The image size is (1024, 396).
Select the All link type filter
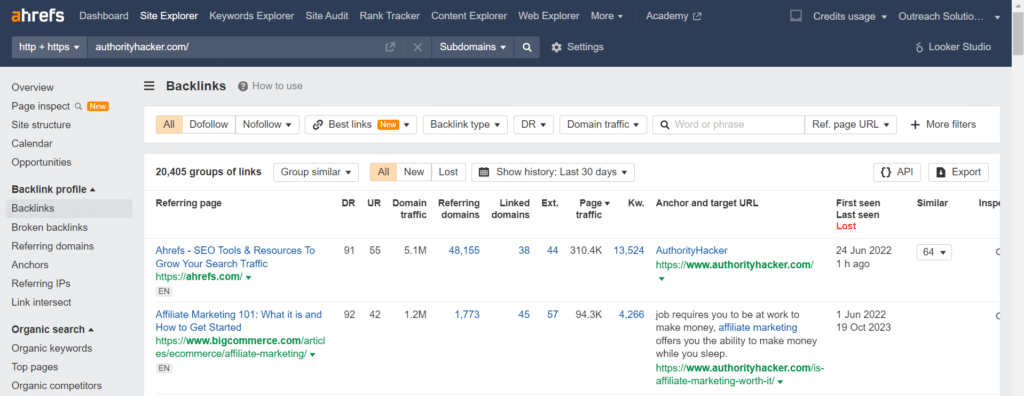(169, 124)
